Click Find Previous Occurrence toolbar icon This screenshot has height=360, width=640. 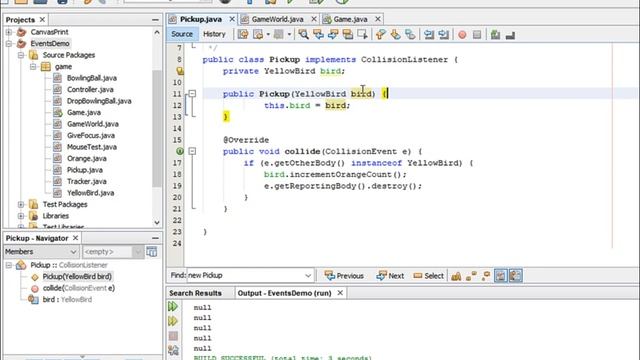pyautogui.click(x=318, y=35)
